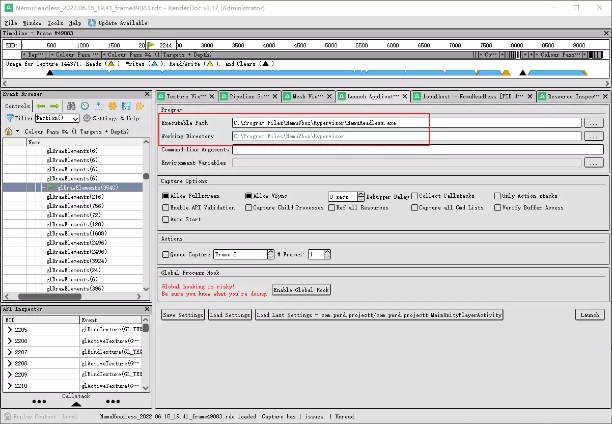Click the Save Settings button
The width and height of the screenshot is (612, 424).
pos(183,315)
